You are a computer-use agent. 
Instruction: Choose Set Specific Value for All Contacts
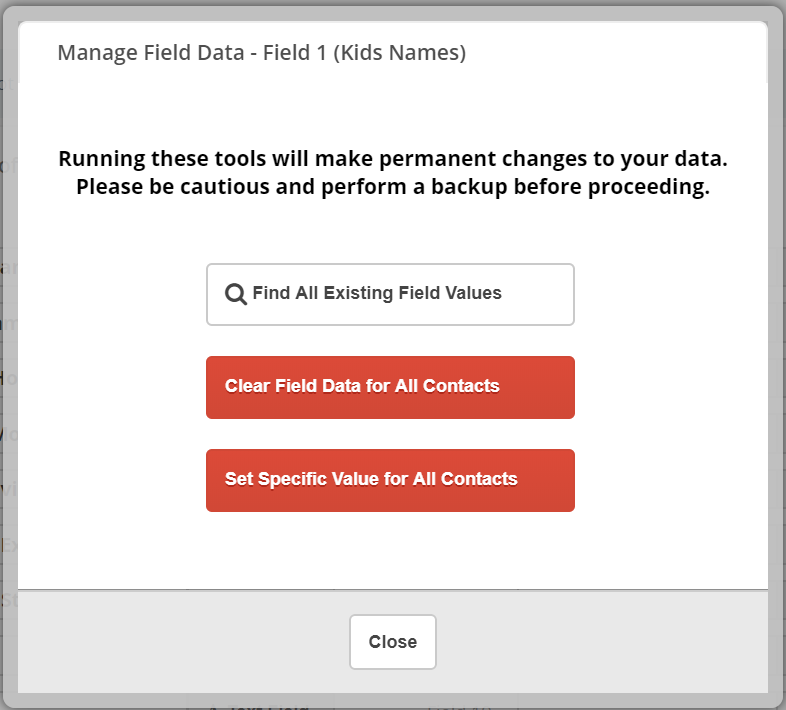[x=390, y=480]
